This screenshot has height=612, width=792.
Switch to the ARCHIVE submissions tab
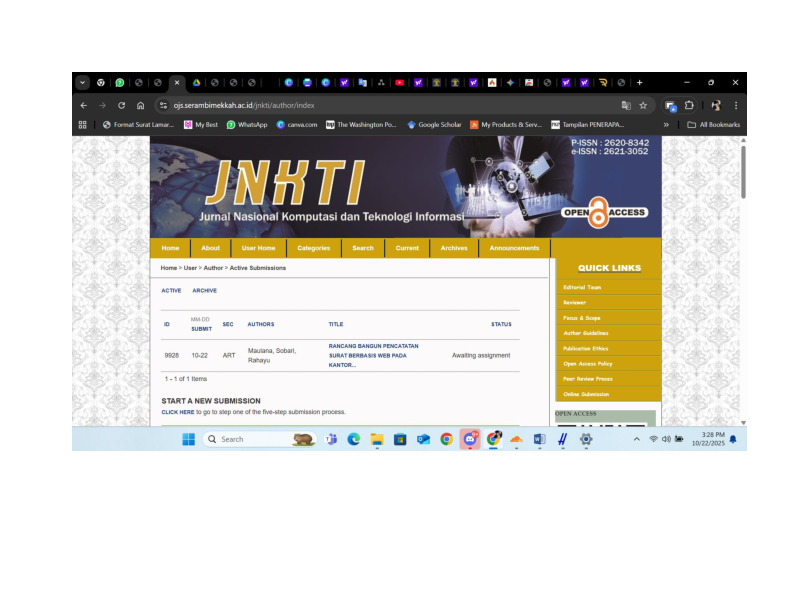click(204, 291)
